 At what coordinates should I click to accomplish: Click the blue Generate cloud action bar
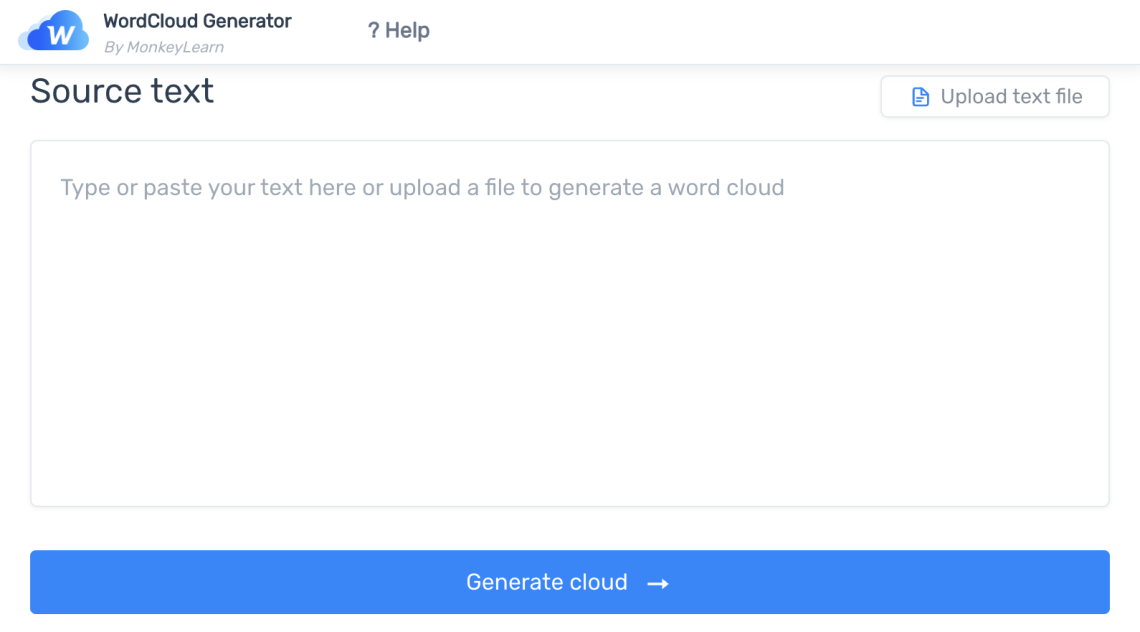point(570,582)
